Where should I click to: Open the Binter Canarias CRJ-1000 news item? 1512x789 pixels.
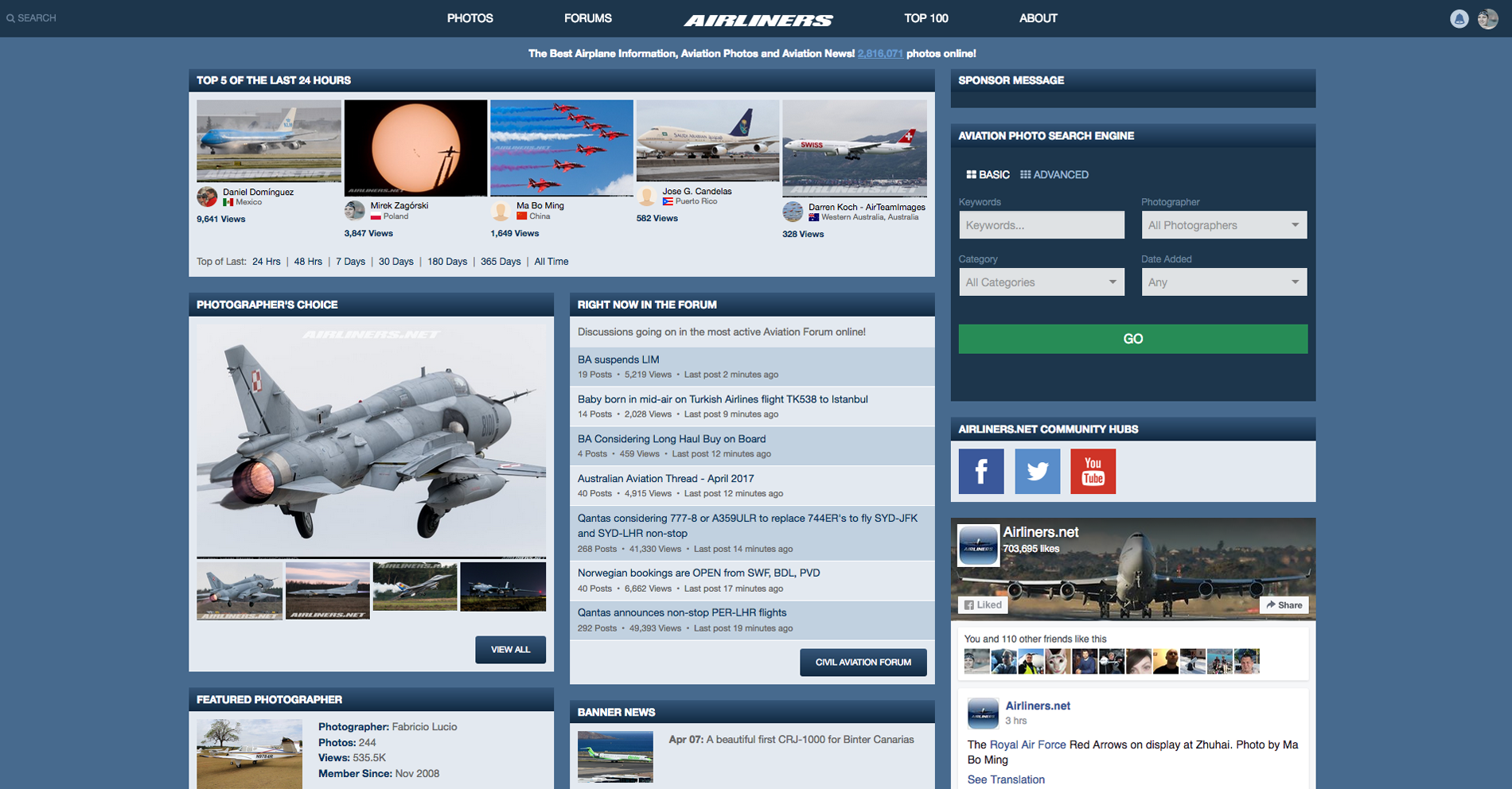click(791, 740)
